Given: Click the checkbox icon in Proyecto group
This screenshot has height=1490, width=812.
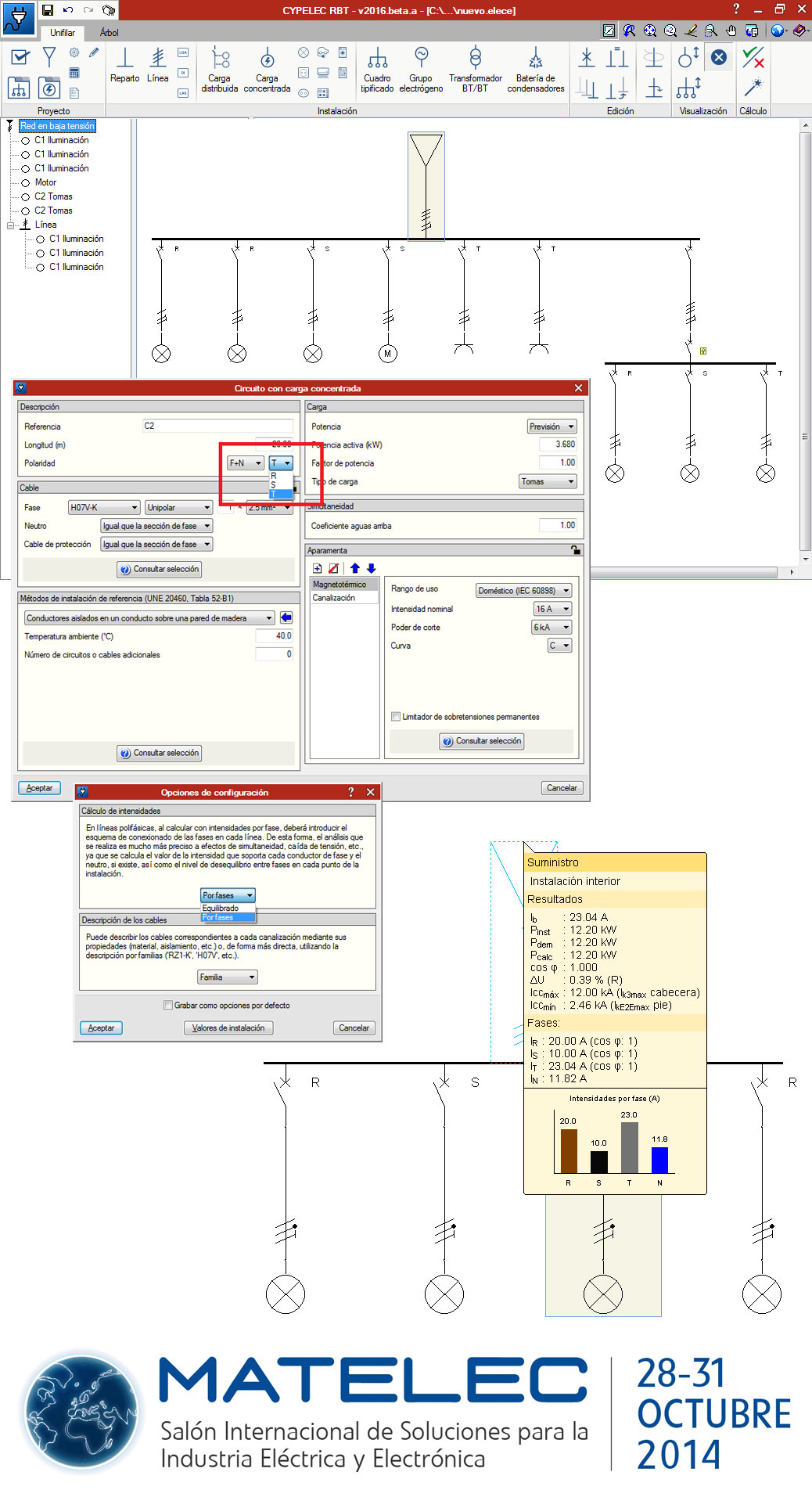Looking at the screenshot, I should 20,57.
